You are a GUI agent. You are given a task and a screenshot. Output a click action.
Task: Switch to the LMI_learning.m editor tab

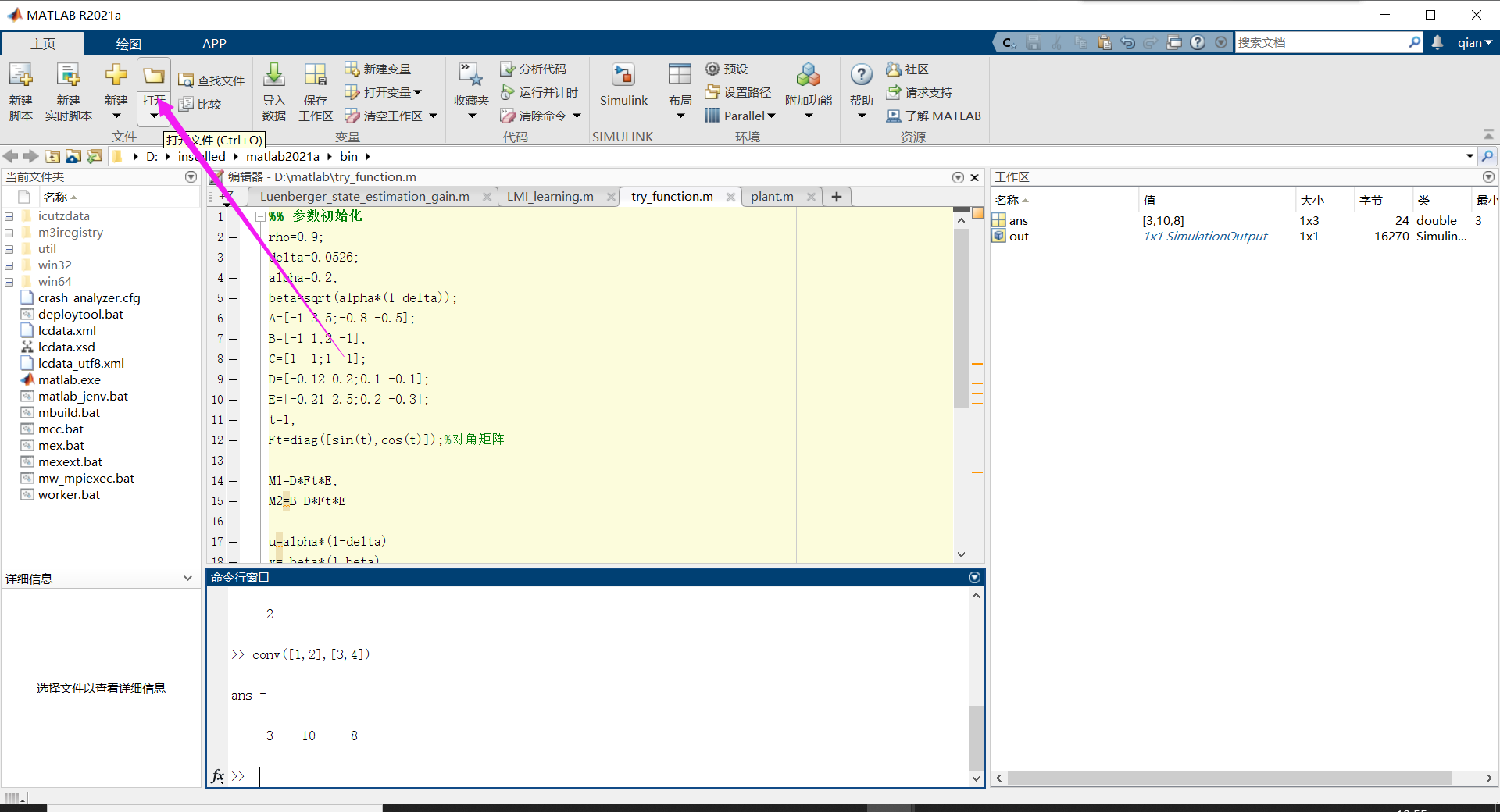(550, 197)
